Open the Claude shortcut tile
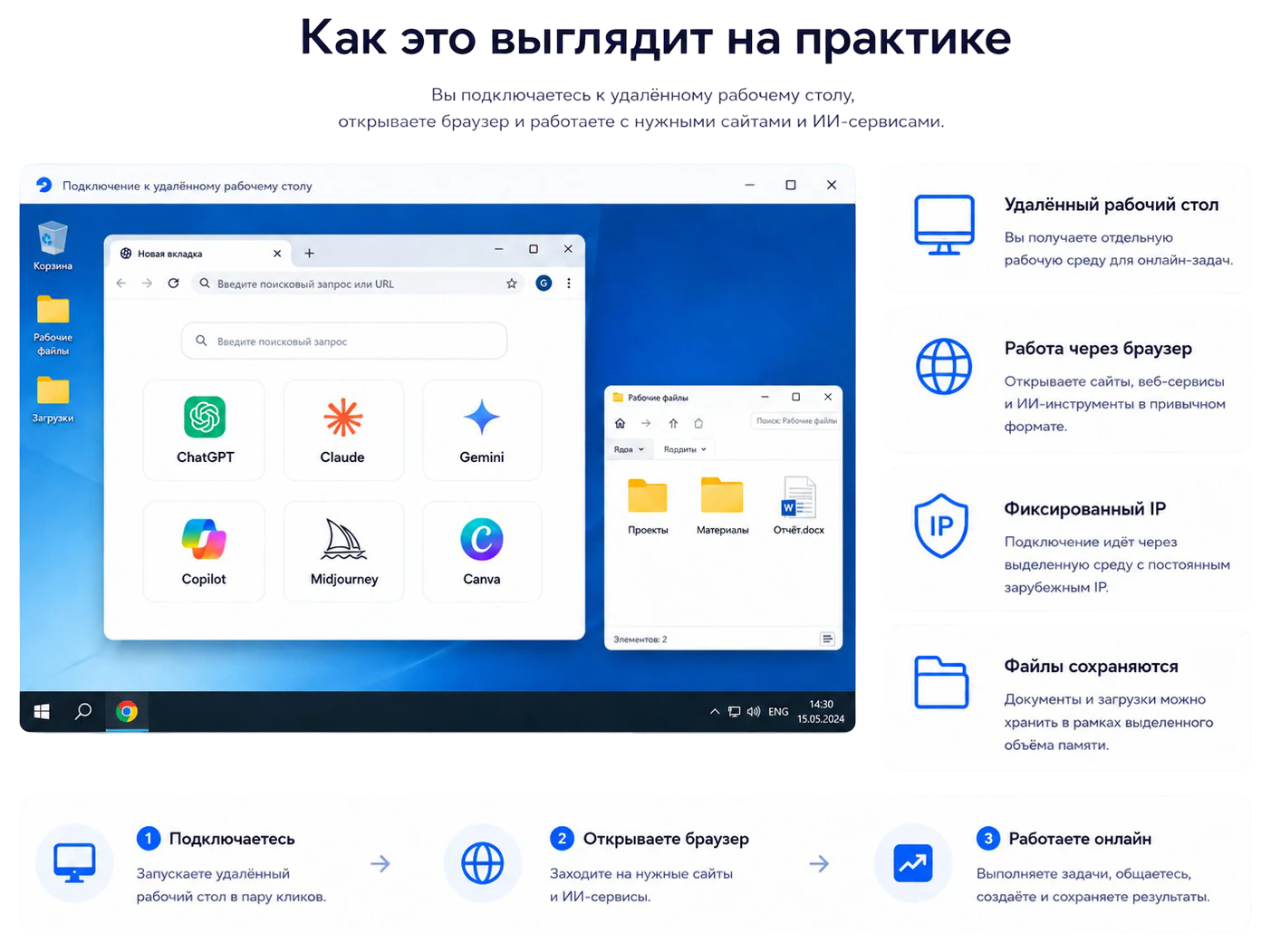The width and height of the screenshot is (1271, 952). pyautogui.click(x=343, y=430)
